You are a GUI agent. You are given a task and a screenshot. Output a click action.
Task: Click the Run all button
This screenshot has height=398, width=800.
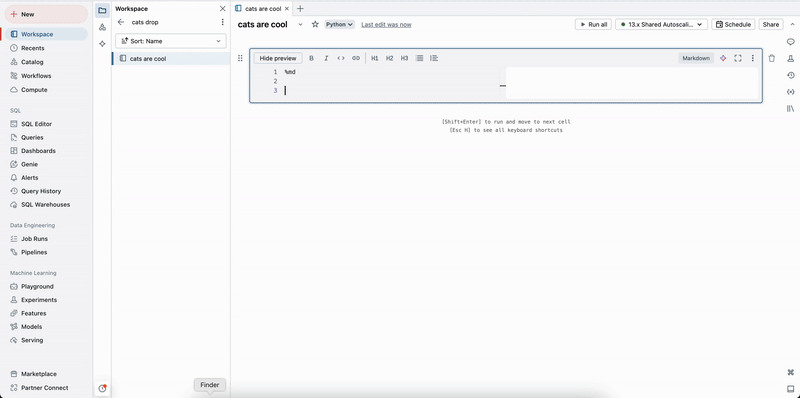point(593,24)
